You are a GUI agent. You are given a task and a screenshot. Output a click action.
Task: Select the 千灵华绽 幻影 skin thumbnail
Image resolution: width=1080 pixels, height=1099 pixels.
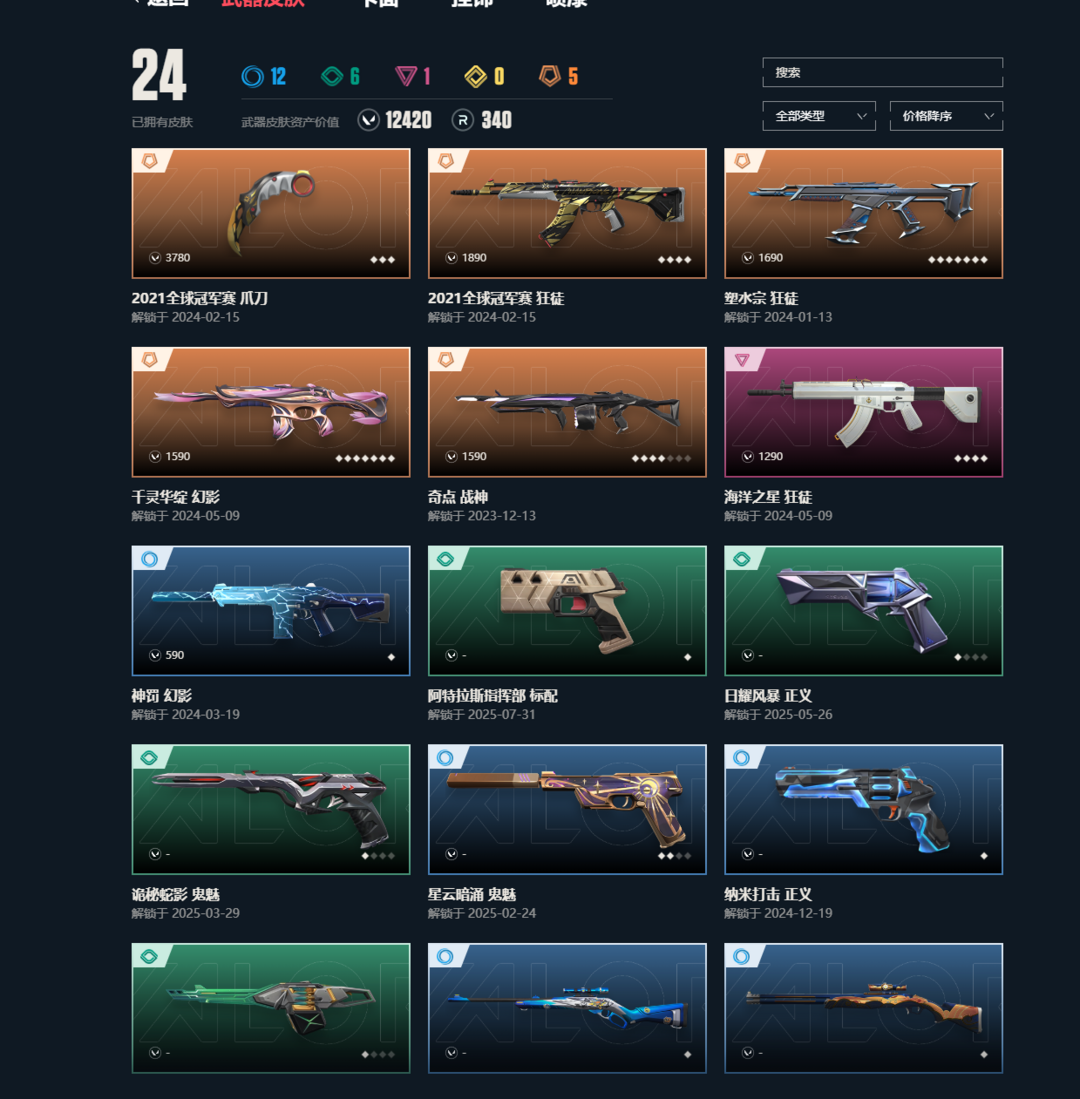[271, 412]
